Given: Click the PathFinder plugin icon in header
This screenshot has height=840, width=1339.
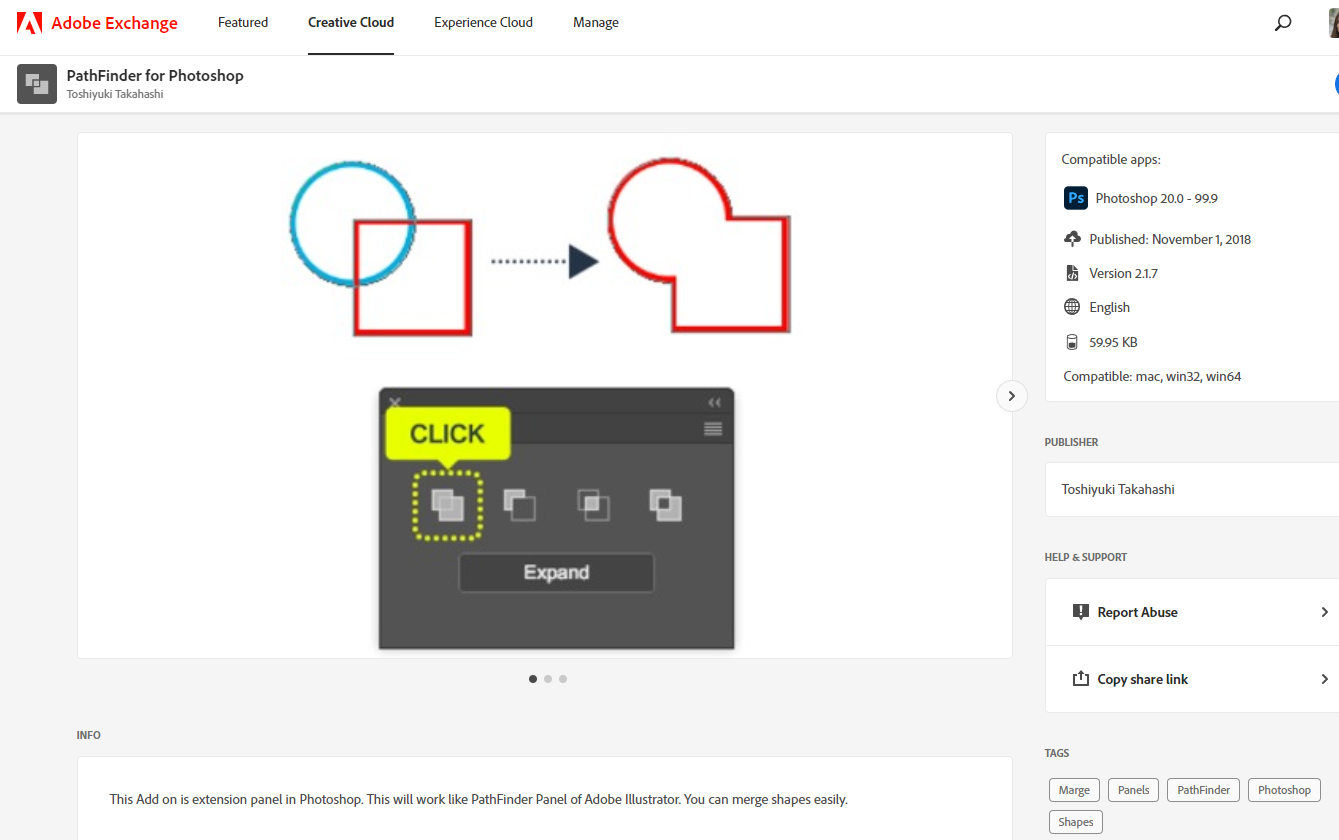Looking at the screenshot, I should point(37,84).
